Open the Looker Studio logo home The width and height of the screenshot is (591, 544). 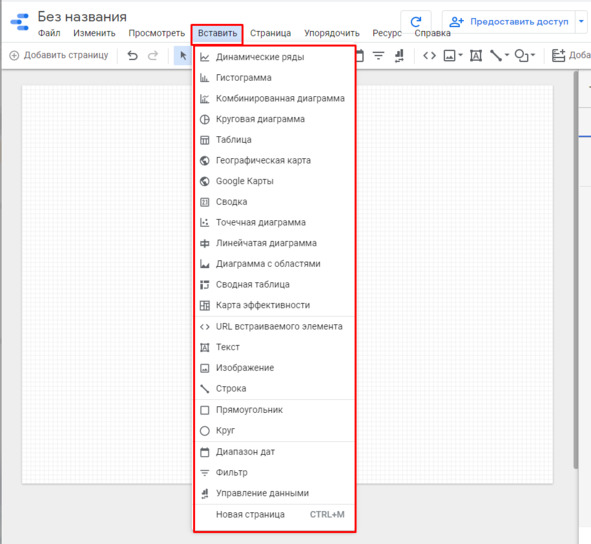(20, 22)
